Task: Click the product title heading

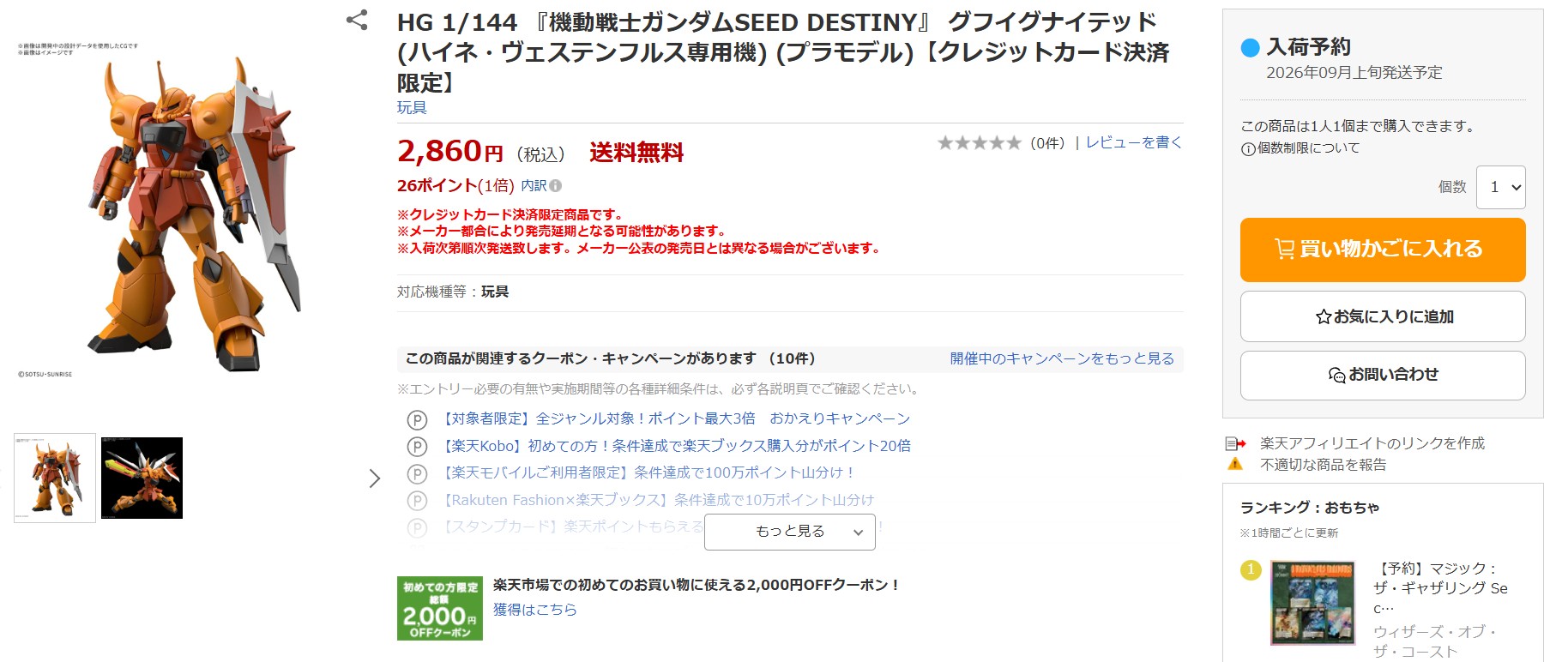Action: point(783,52)
